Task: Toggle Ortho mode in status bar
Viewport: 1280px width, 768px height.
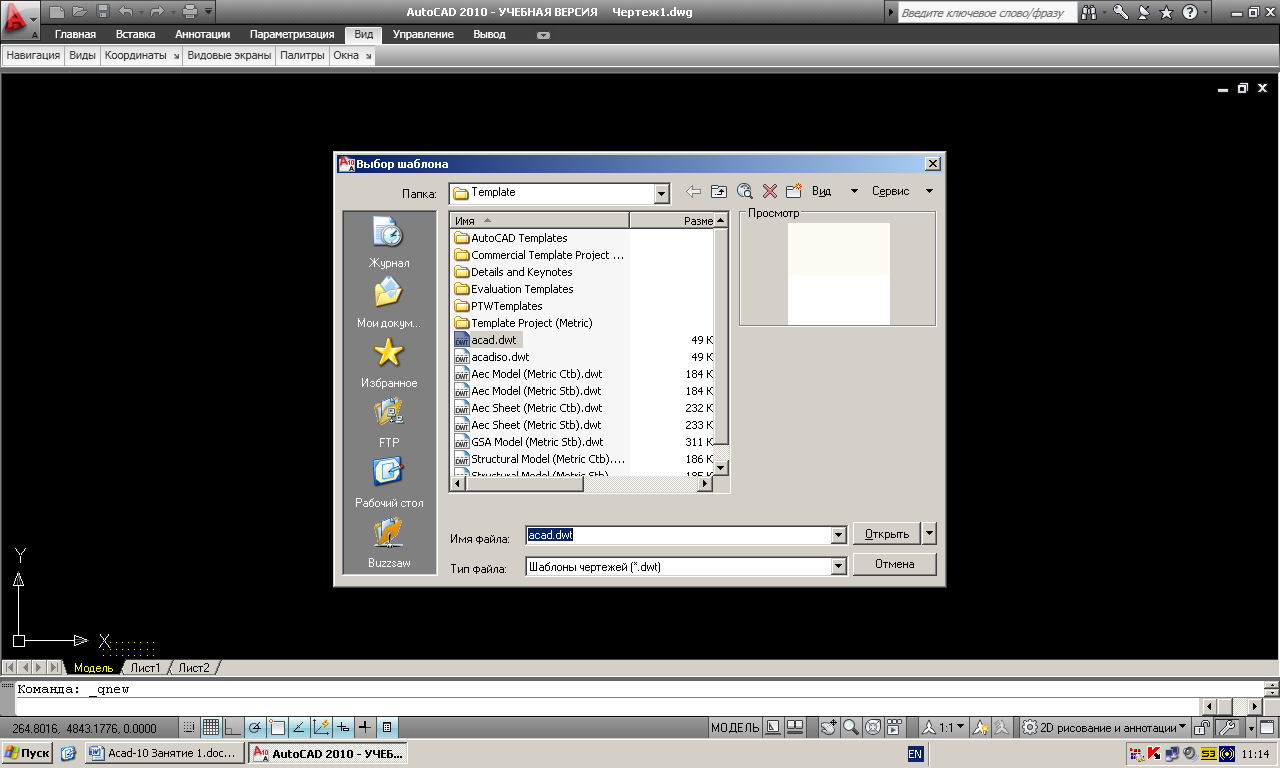Action: pyautogui.click(x=233, y=727)
